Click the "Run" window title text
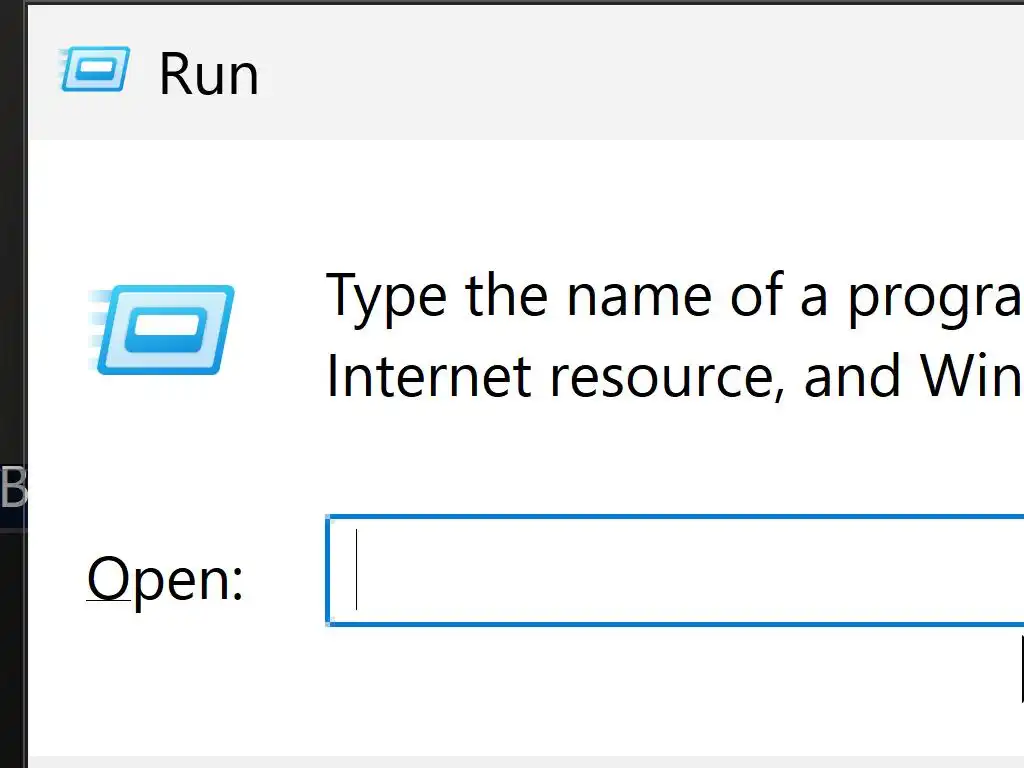Screen dimensions: 1024x768 coord(208,75)
